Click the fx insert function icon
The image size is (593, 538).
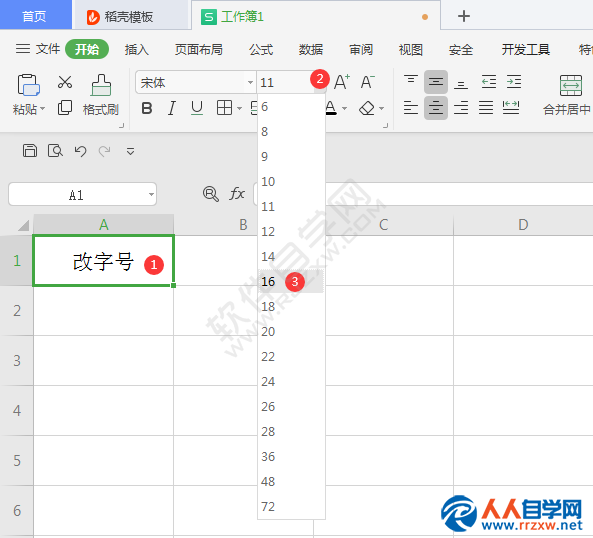click(x=237, y=194)
